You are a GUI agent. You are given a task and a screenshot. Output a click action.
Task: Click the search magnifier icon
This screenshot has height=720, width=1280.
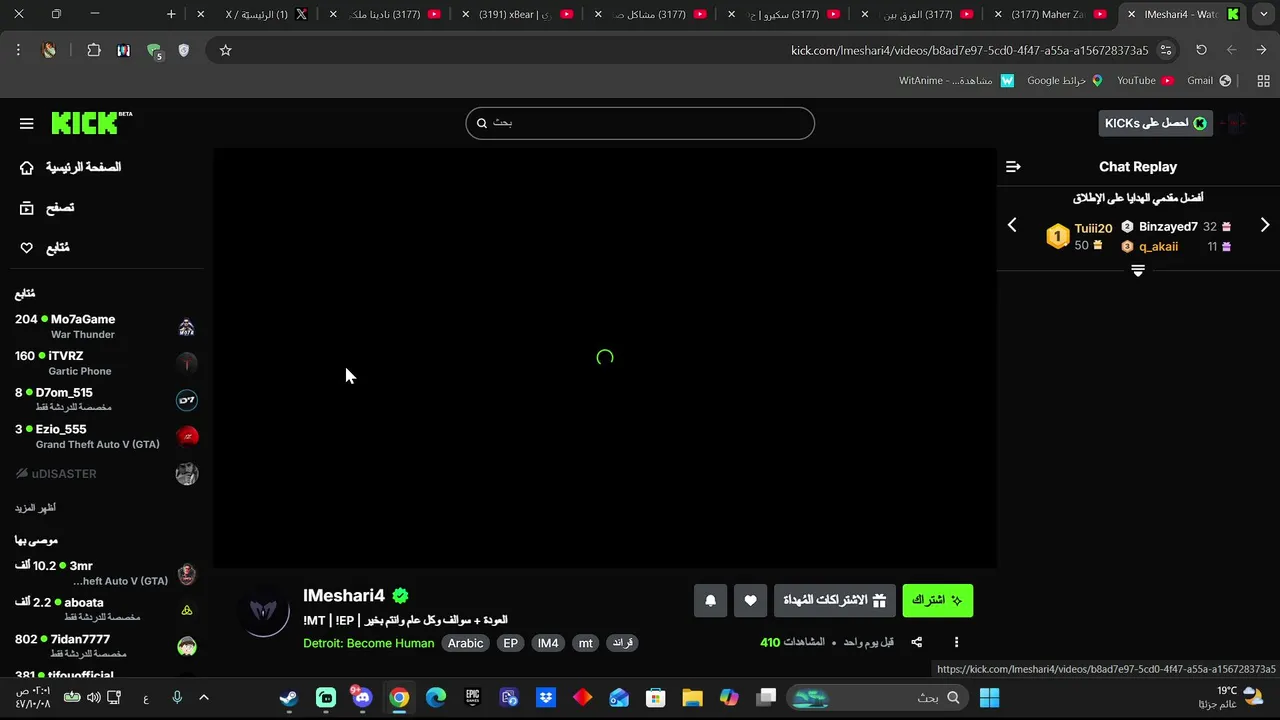pos(482,123)
